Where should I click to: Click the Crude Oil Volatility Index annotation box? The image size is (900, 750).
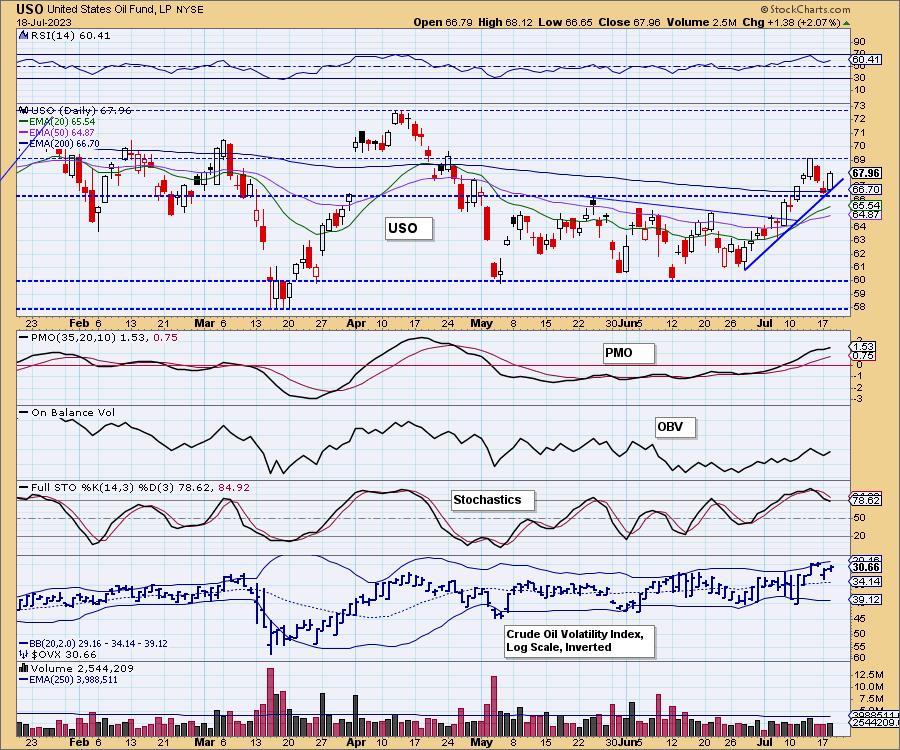point(580,641)
